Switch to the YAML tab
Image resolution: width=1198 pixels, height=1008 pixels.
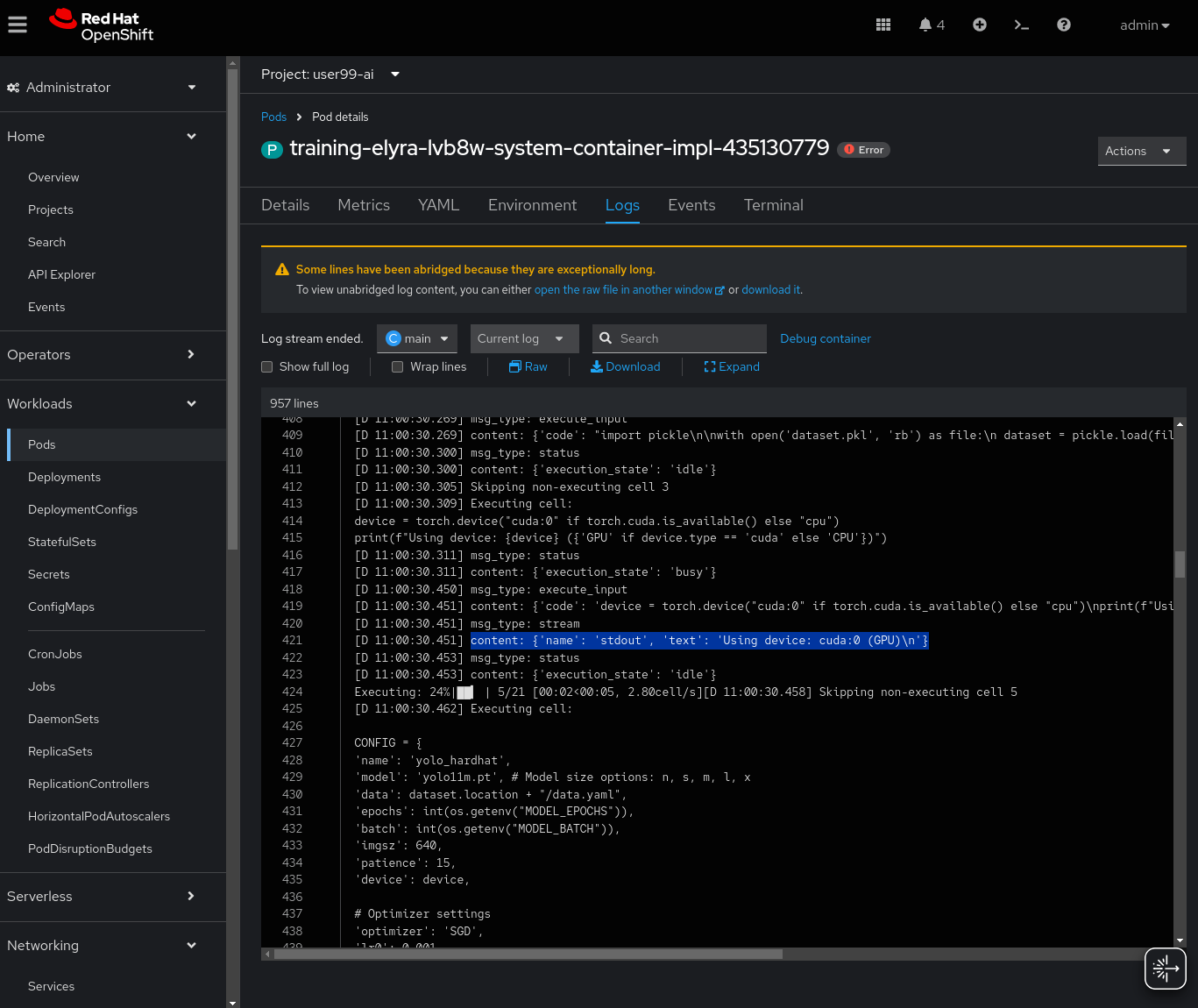click(x=439, y=205)
